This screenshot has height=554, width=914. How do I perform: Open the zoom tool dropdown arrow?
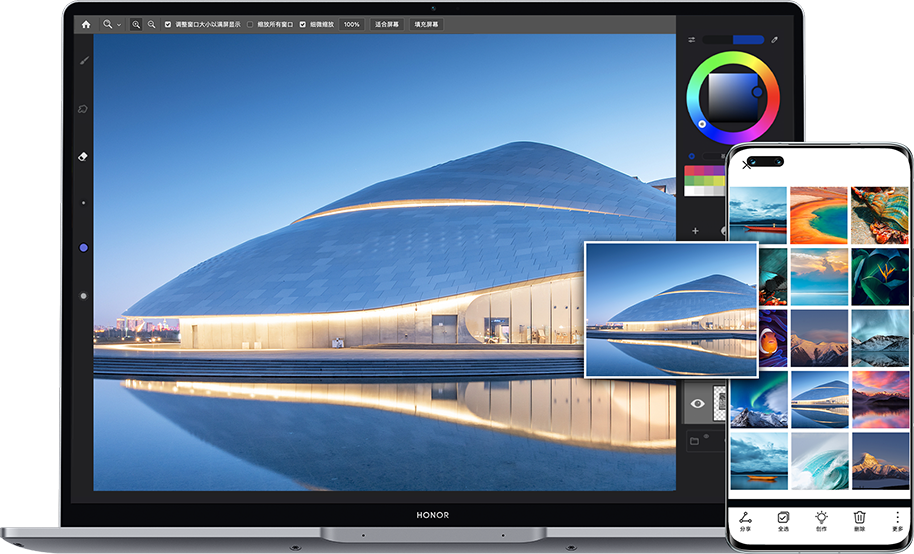tap(119, 24)
